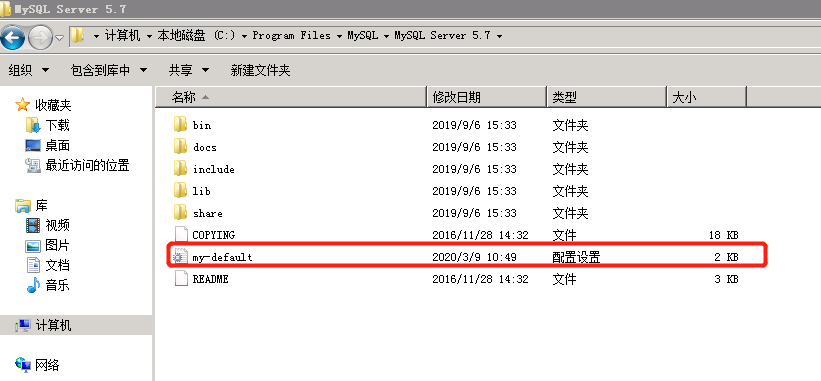
Task: Click 收藏夹 star icon in sidebar
Action: (x=22, y=105)
